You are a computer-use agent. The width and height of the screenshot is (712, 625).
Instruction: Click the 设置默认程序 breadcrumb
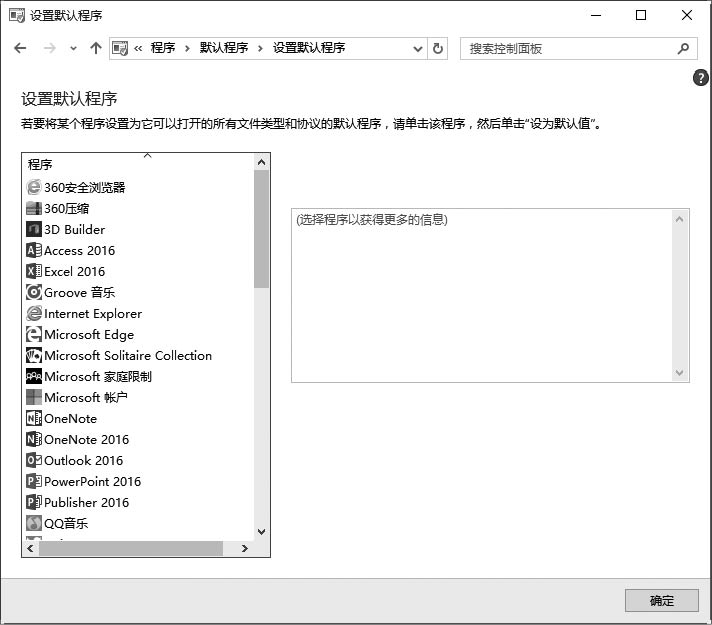tap(309, 48)
